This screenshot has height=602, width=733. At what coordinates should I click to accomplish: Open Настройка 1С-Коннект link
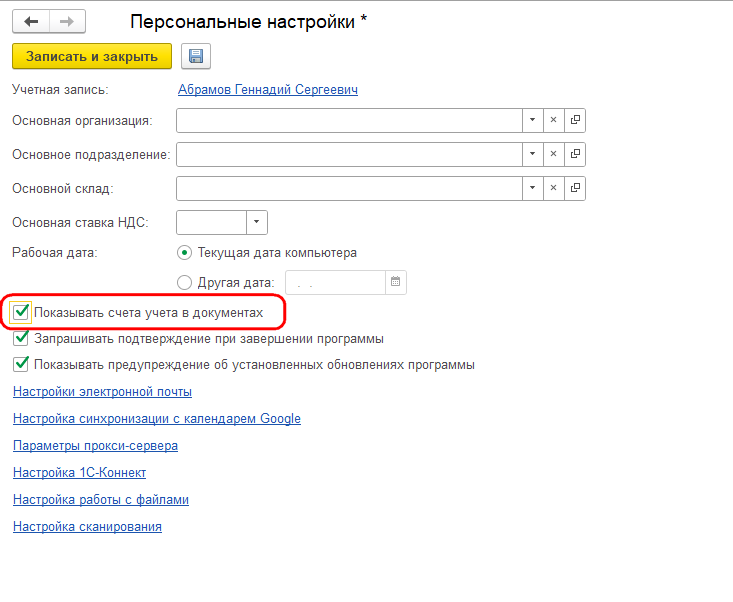(x=79, y=473)
